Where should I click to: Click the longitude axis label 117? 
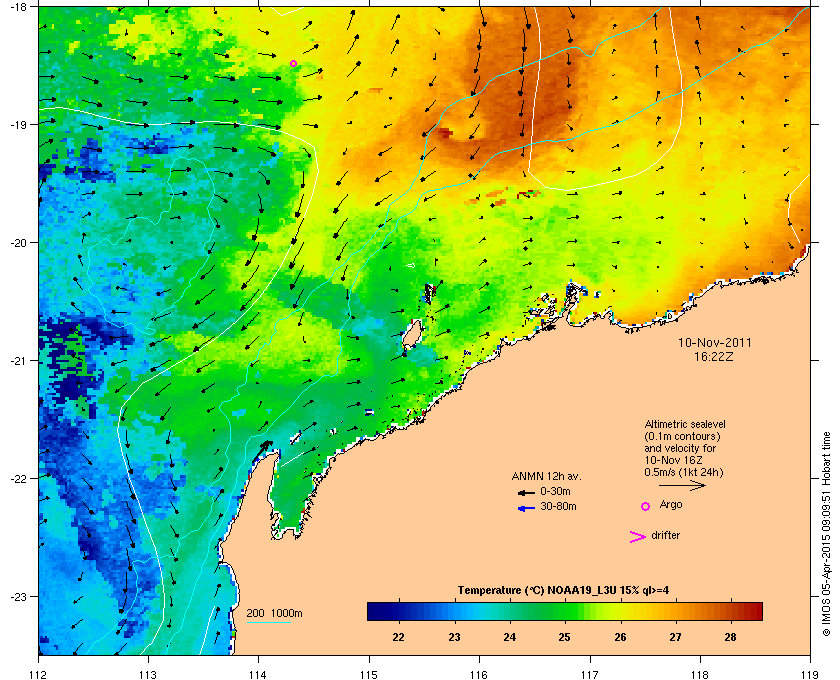click(589, 674)
